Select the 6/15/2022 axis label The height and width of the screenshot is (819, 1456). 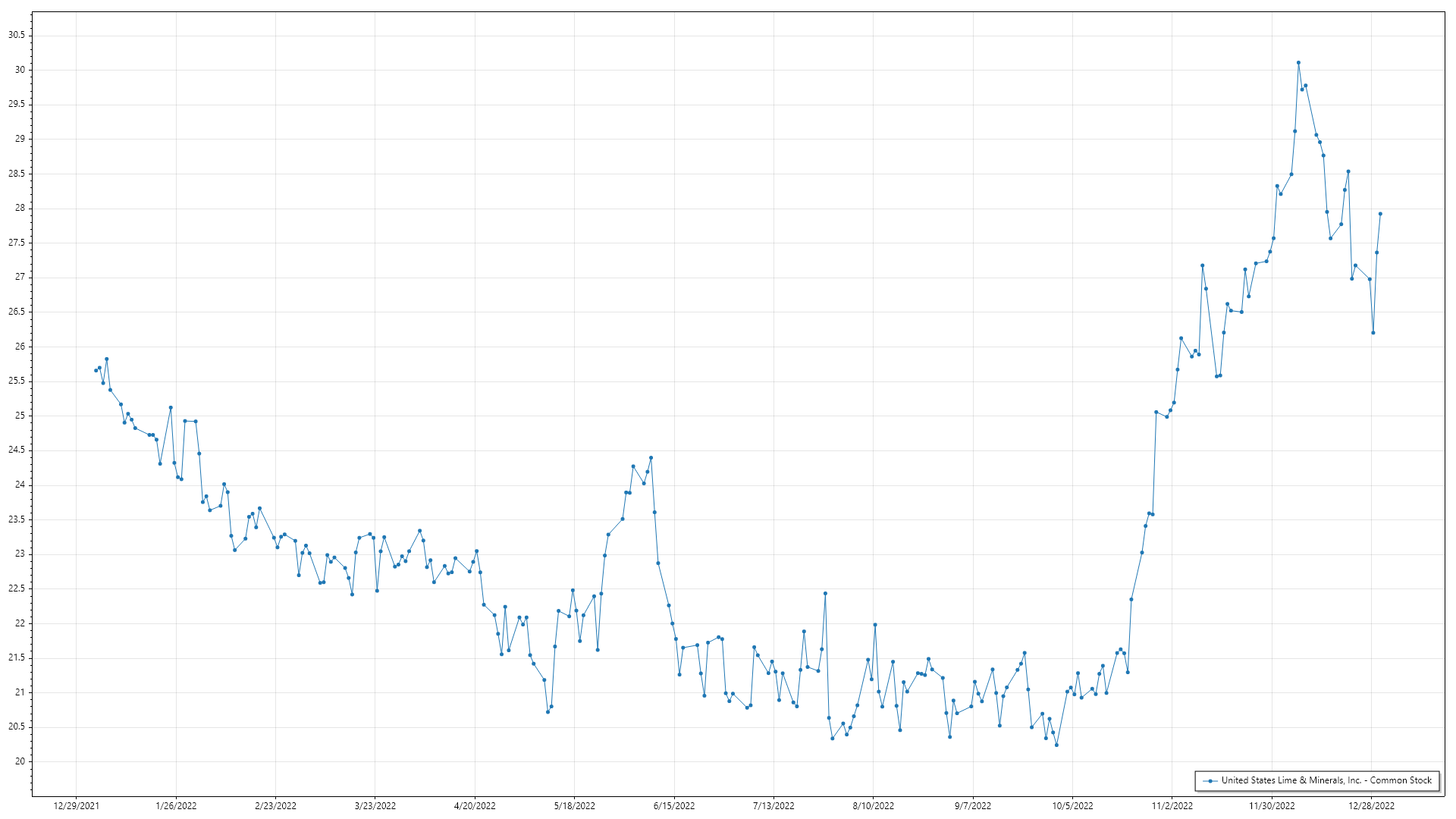[674, 806]
